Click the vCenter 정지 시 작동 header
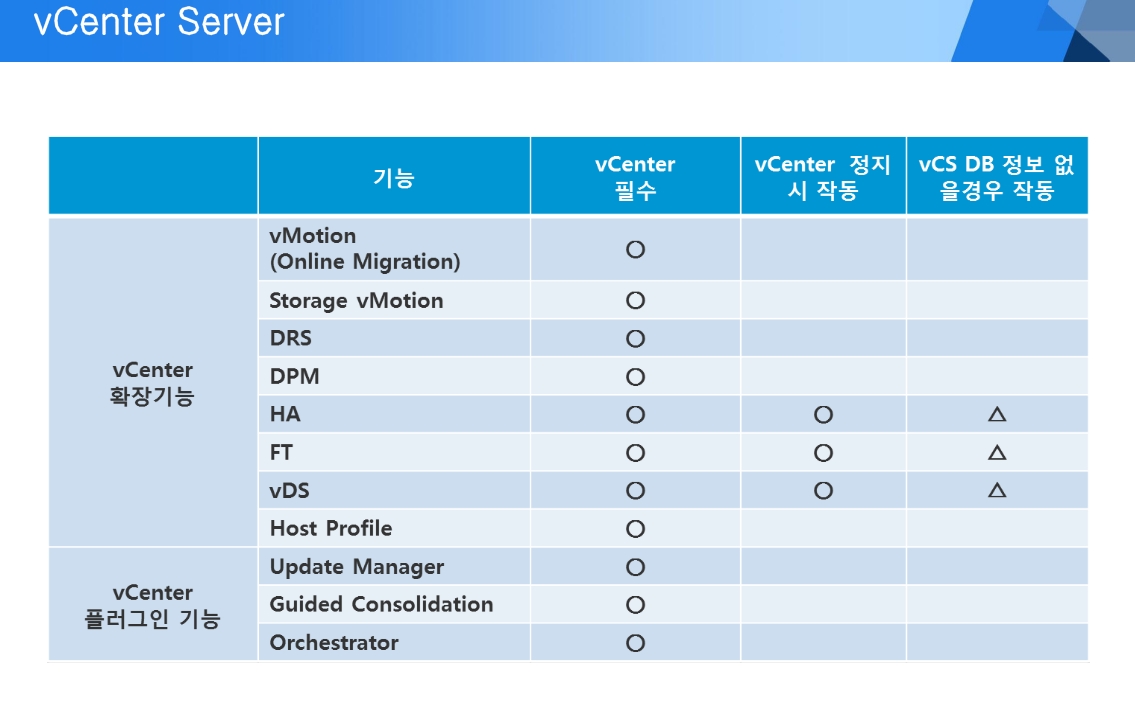Viewport: 1135px width, 726px height. point(823,176)
